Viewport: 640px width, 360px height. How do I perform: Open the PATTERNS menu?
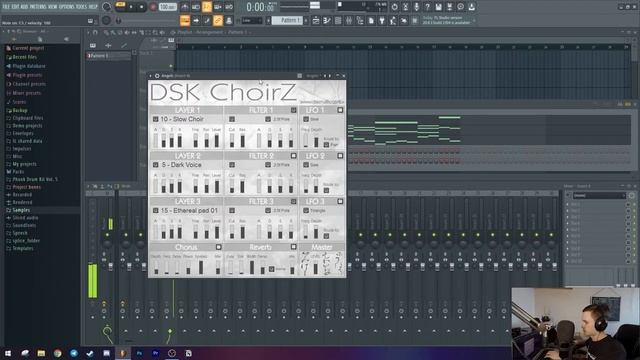[38, 7]
